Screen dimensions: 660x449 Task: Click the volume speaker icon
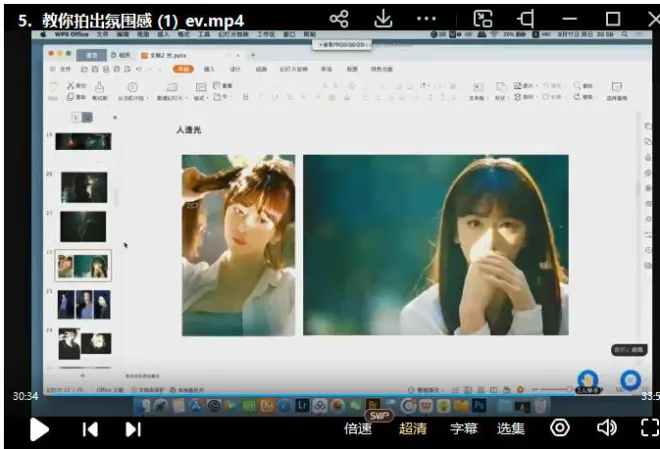point(606,428)
